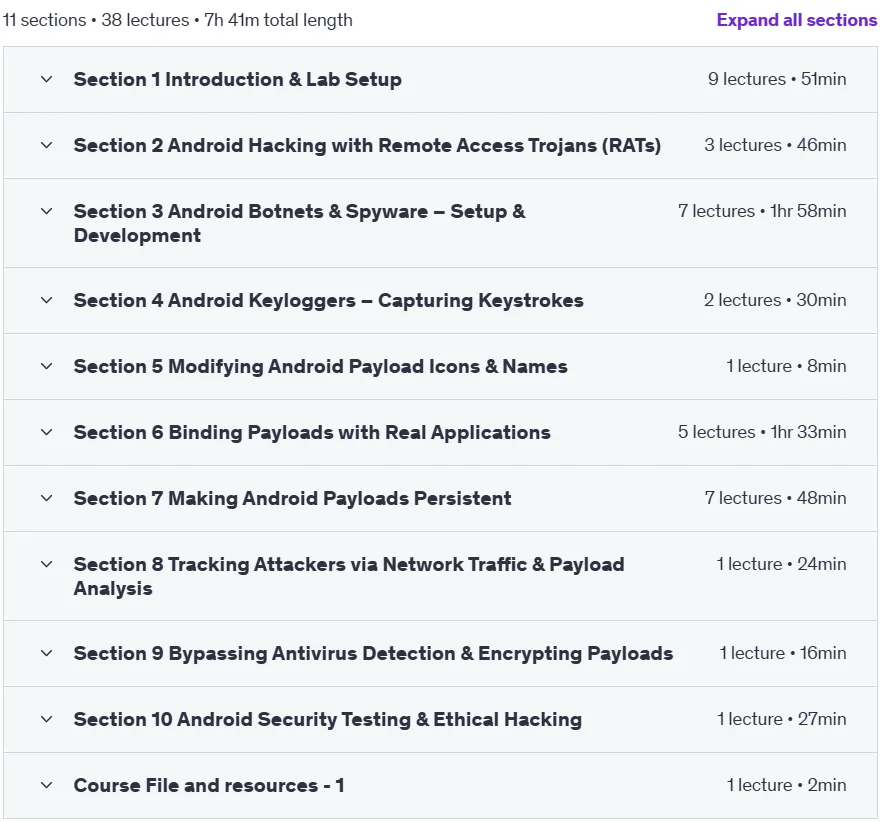Viewport: 880px width, 822px height.
Task: Expand Section 8 Tracking Attackers chevron
Action: click(x=47, y=564)
